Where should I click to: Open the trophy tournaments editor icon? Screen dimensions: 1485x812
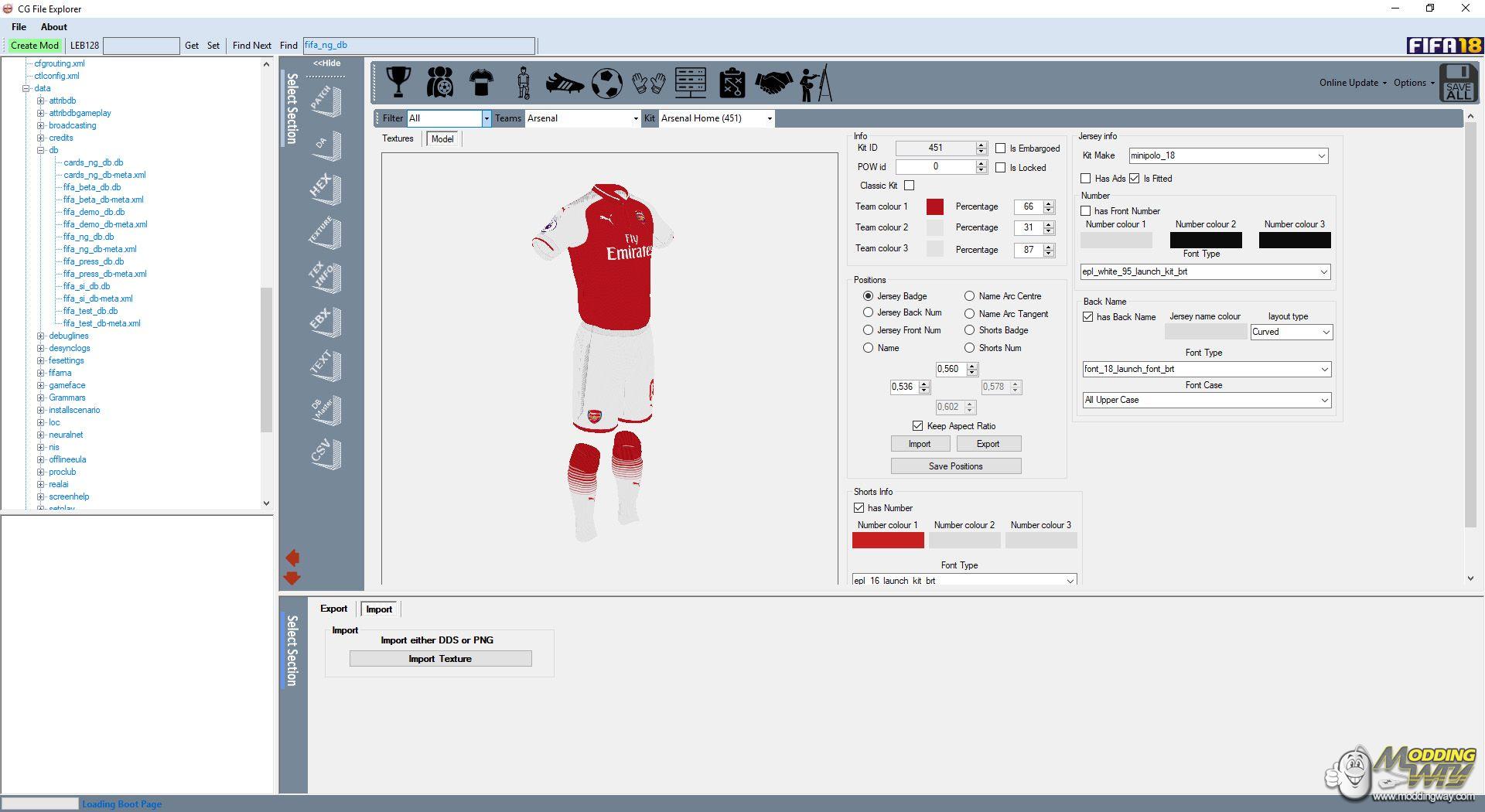point(398,82)
